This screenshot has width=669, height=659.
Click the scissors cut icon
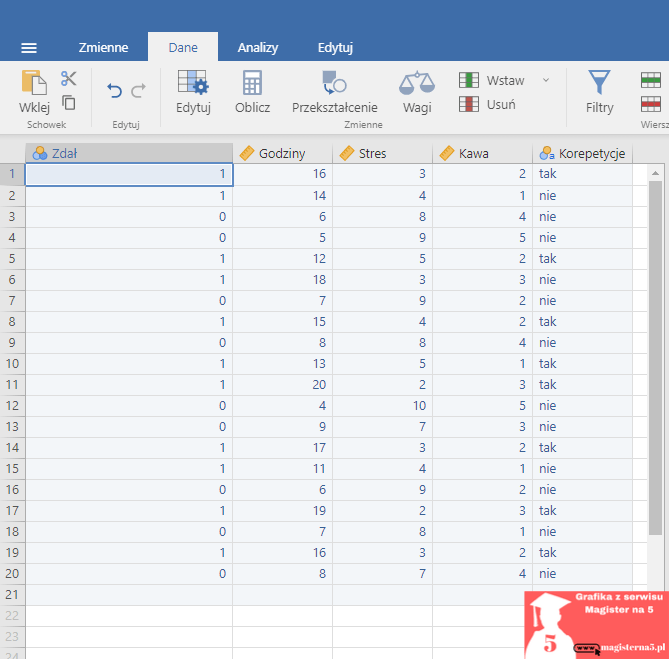[x=69, y=79]
